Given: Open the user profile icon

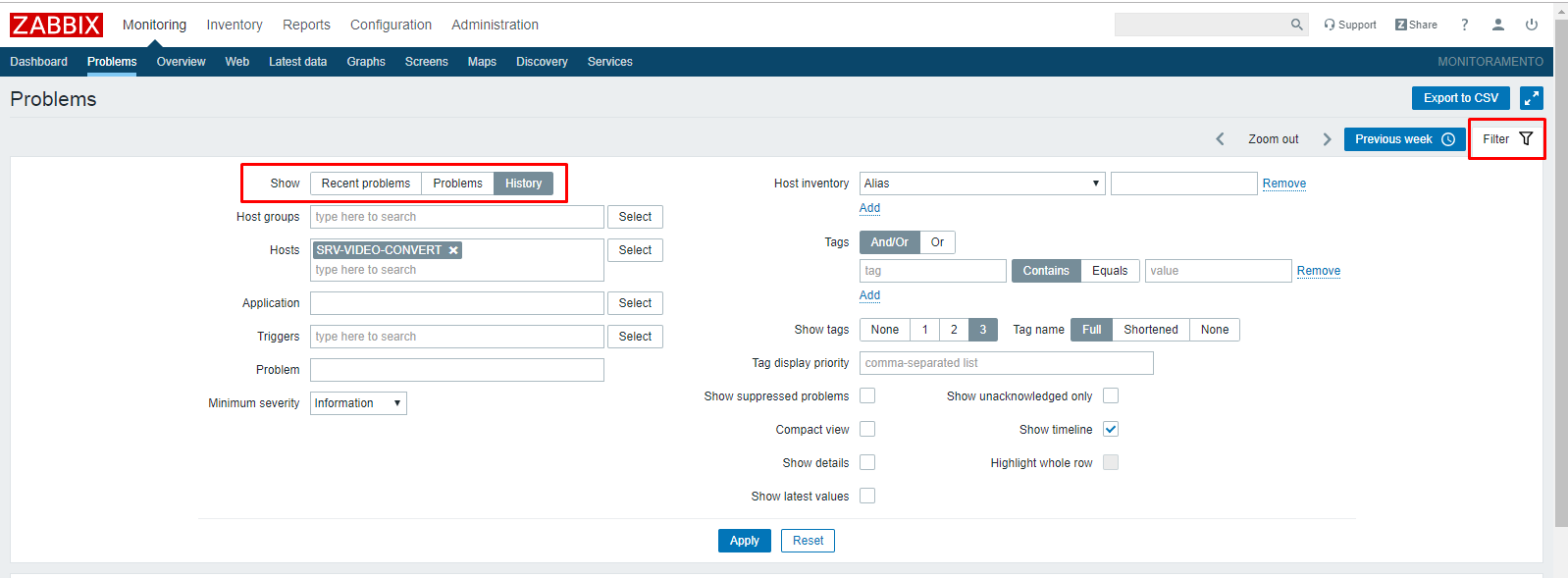Looking at the screenshot, I should pos(1497,25).
